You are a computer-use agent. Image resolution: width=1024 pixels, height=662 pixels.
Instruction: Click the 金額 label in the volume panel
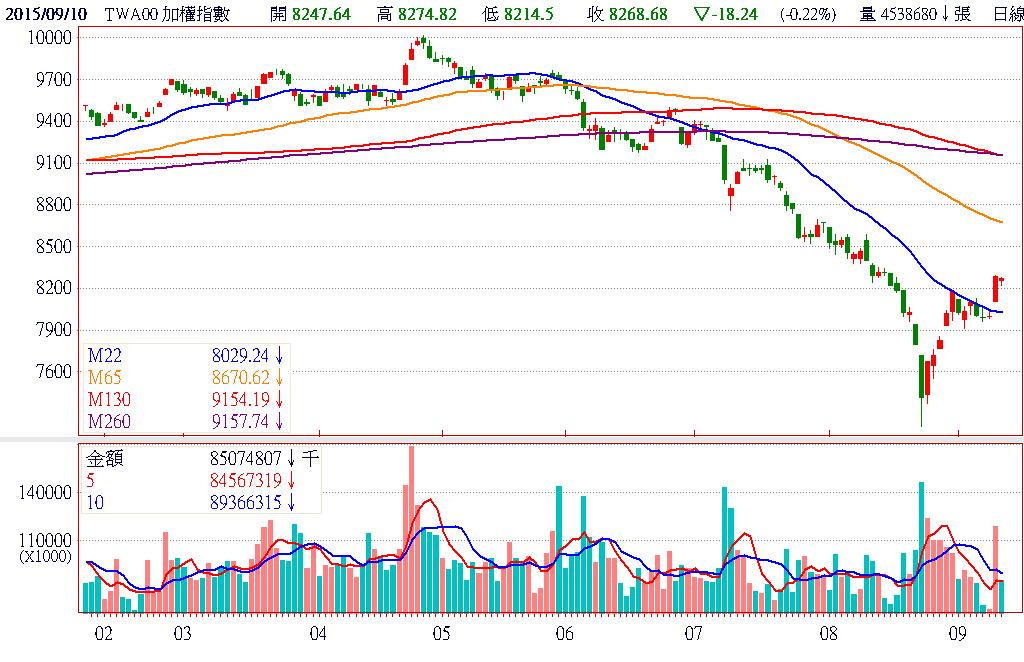tap(104, 461)
